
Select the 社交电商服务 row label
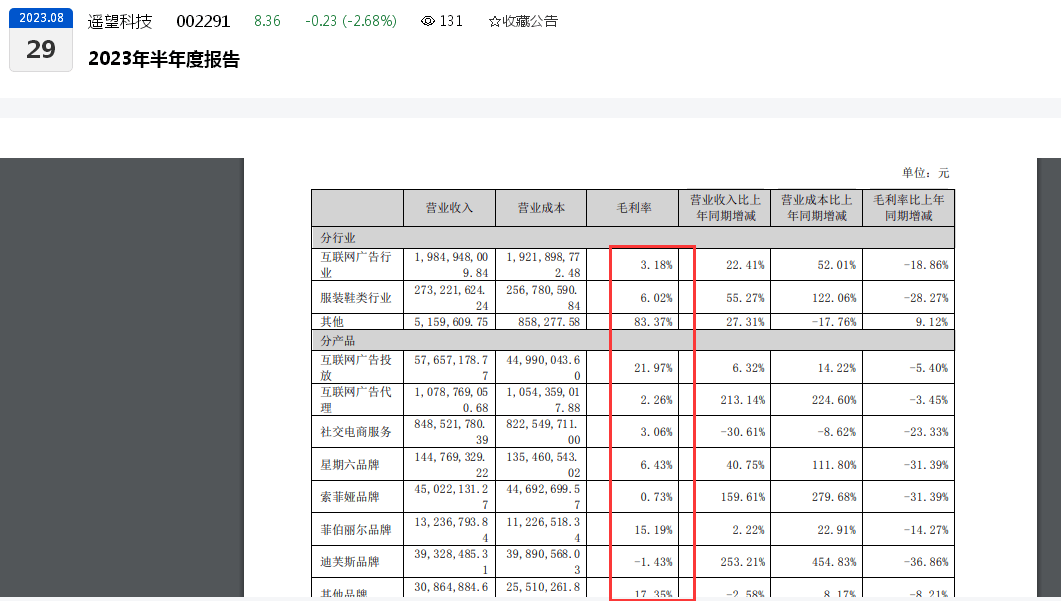tap(356, 432)
